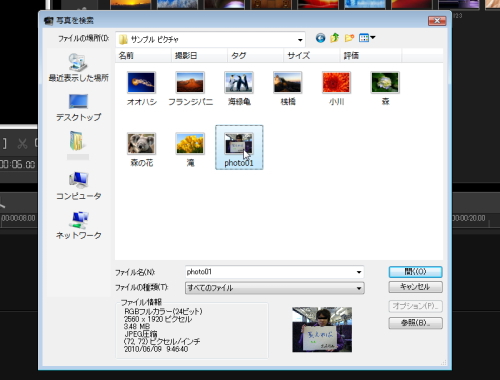Sort by the タグ column header
Image resolution: width=500 pixels, height=380 pixels.
coord(256,56)
